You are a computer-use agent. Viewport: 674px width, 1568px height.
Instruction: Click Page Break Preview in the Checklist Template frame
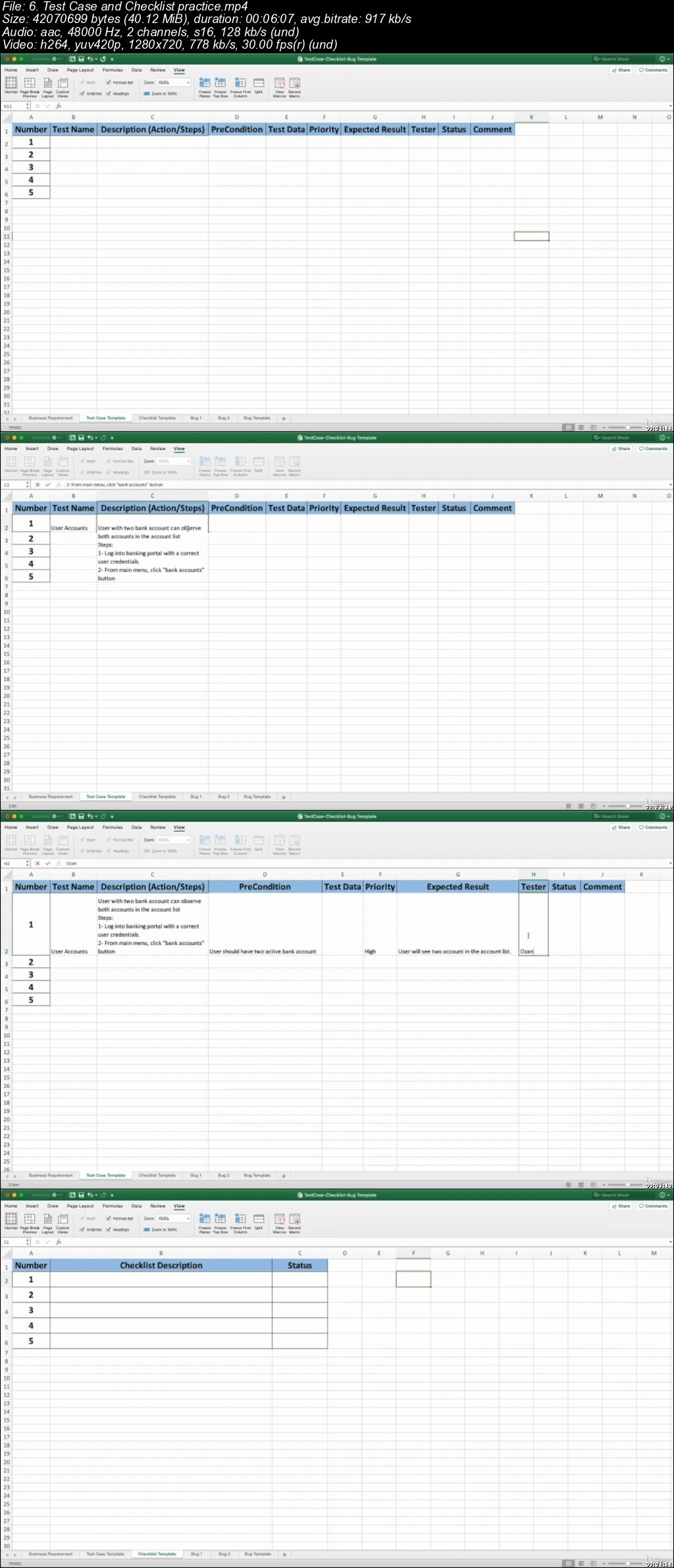coord(30,1219)
